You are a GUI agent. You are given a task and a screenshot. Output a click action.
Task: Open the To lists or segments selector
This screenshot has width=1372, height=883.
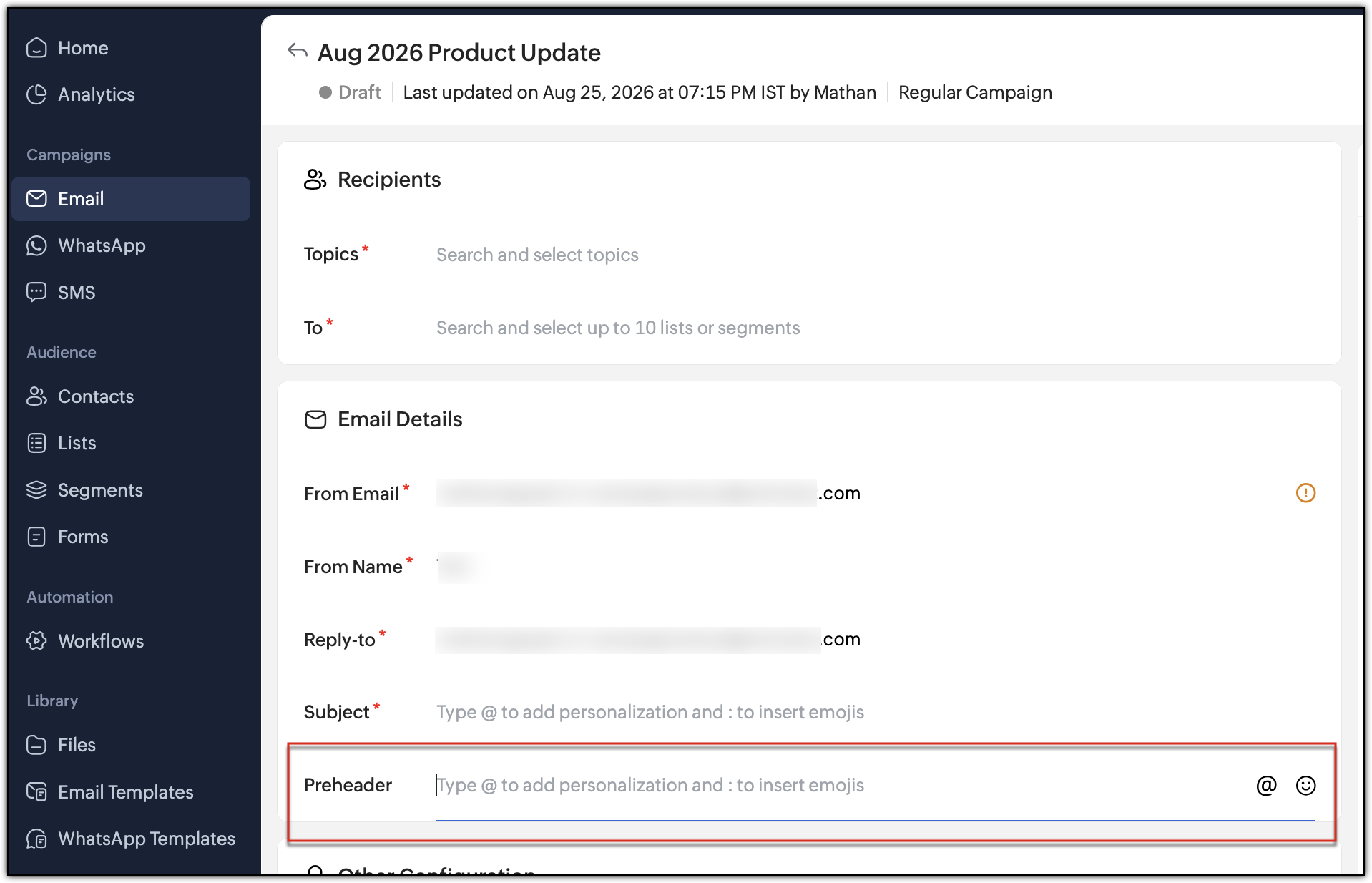[876, 328]
